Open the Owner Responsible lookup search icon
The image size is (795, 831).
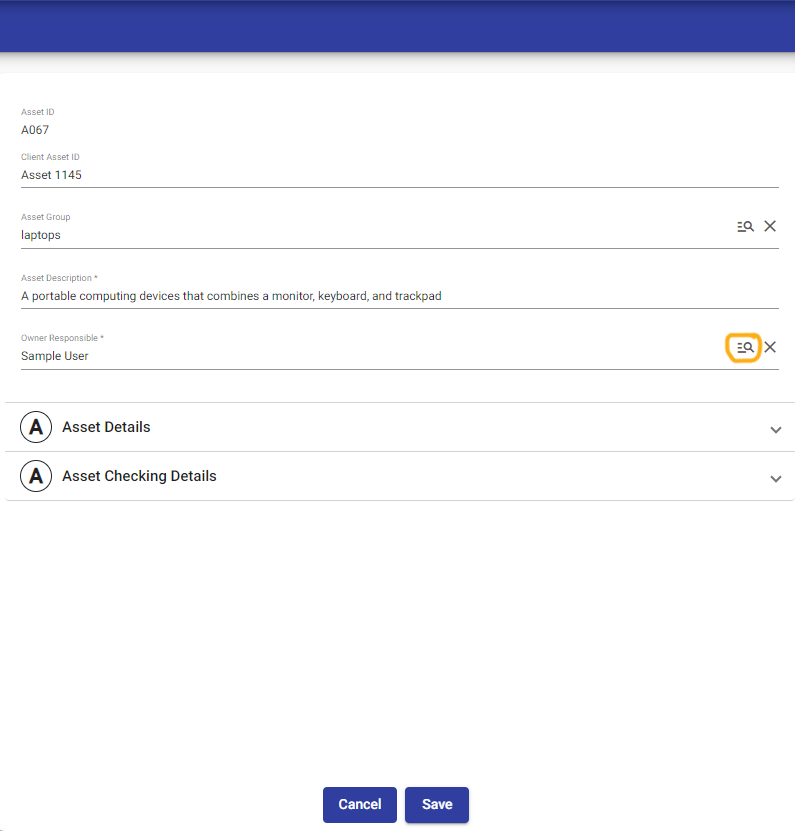744,348
